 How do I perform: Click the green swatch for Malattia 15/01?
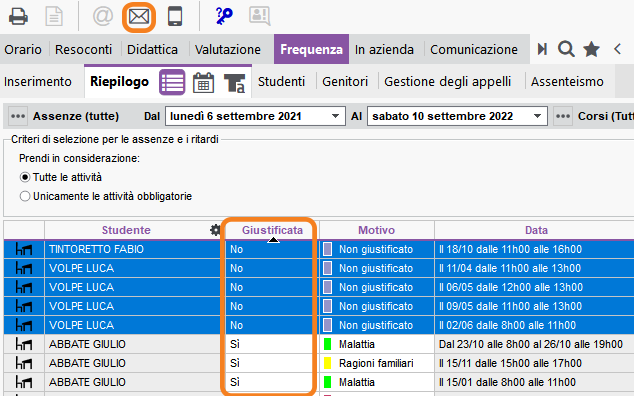[x=328, y=382]
